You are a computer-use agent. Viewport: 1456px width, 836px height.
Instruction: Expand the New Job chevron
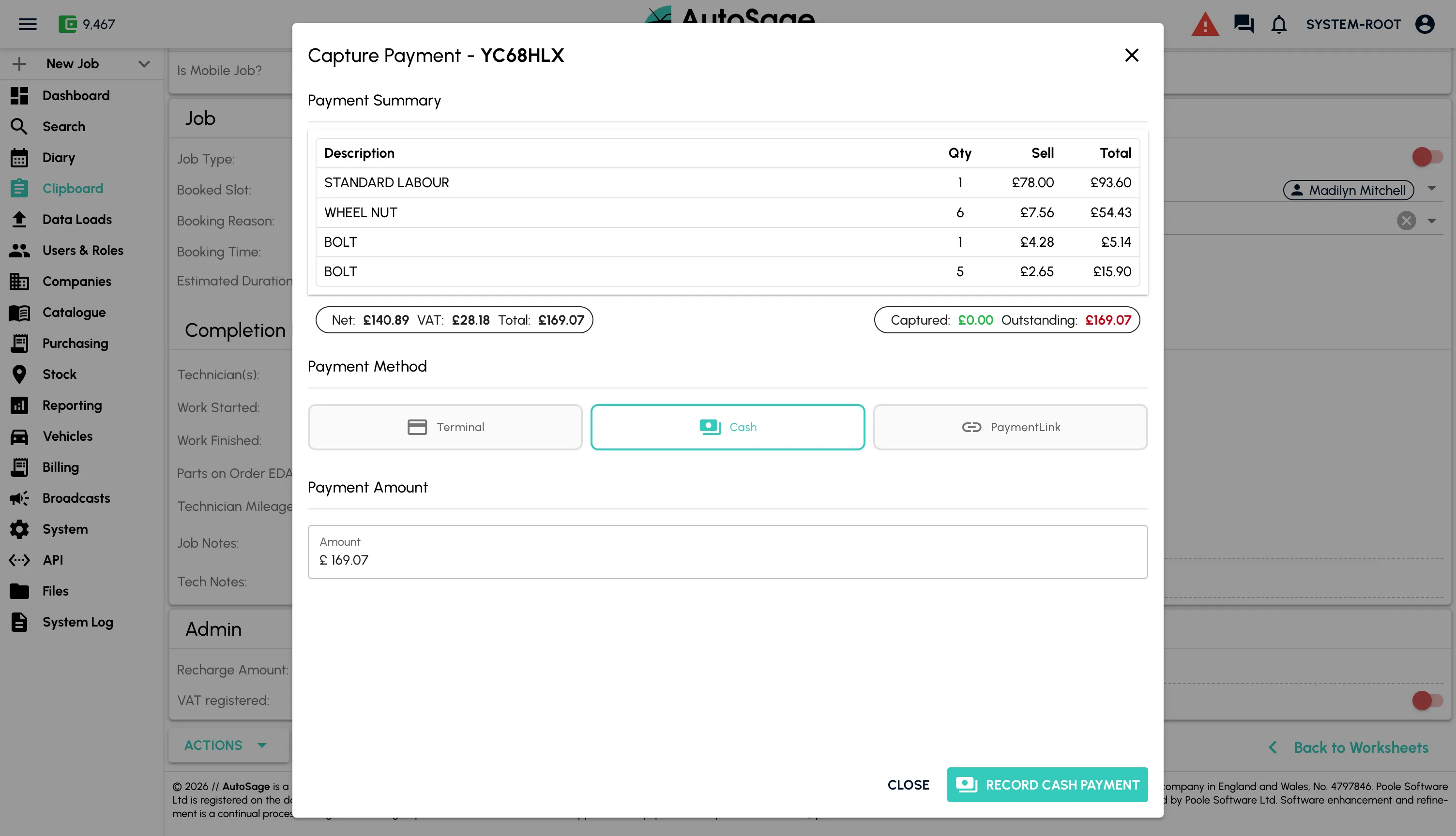(x=144, y=64)
